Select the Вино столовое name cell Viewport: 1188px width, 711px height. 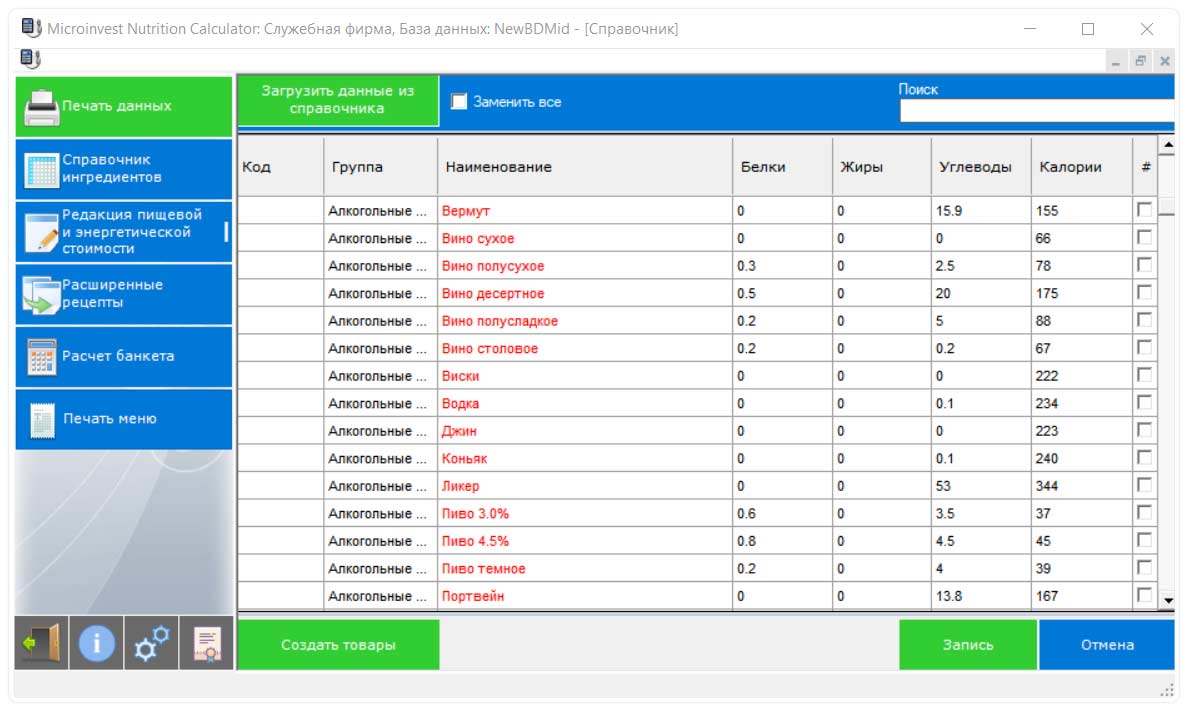[x=585, y=348]
